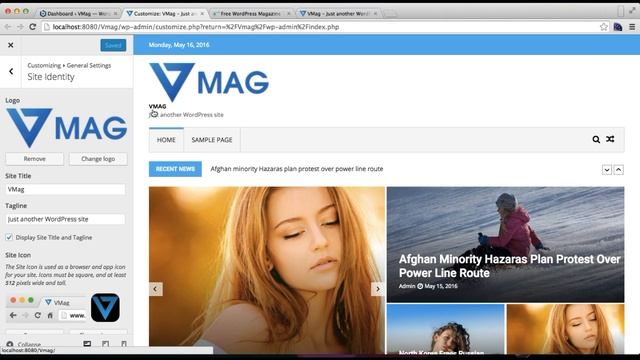Screen dimensions: 640x360
Task: Click the RECENT NEWS label
Action: coord(175,169)
